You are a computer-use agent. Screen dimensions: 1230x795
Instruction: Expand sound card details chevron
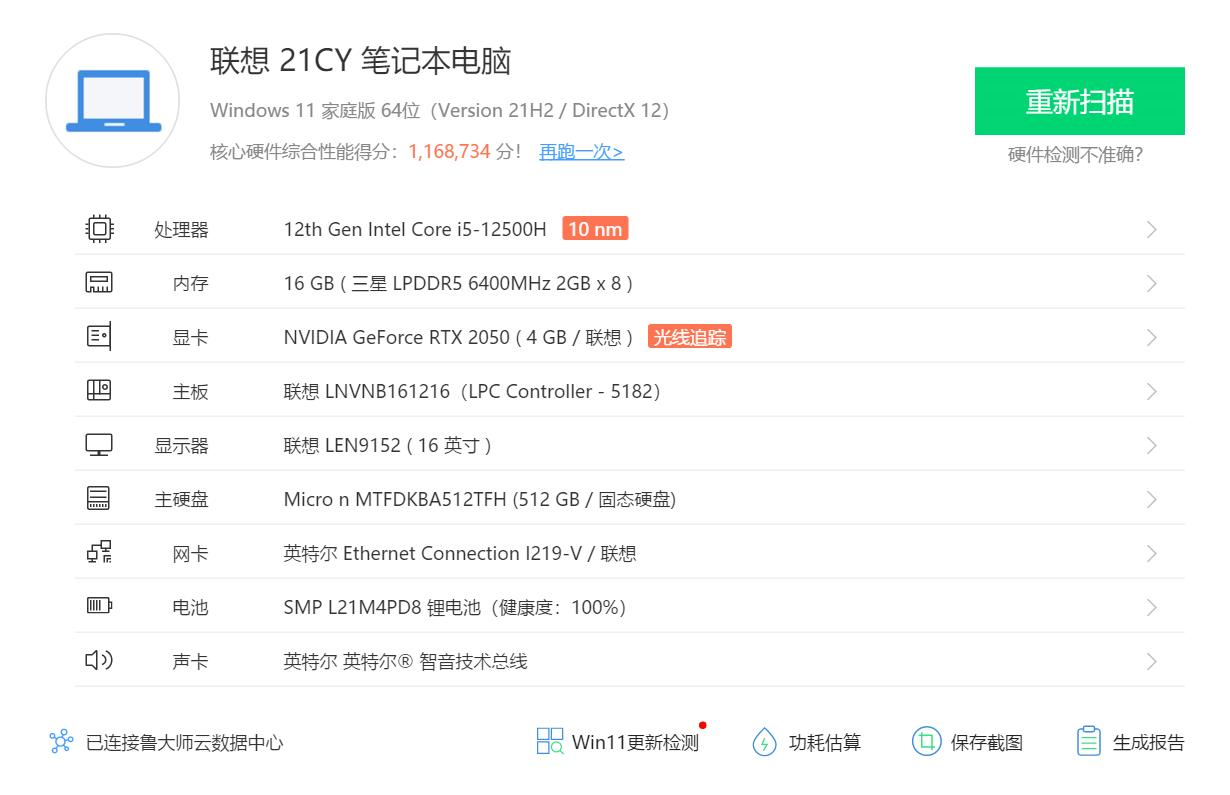point(1151,662)
